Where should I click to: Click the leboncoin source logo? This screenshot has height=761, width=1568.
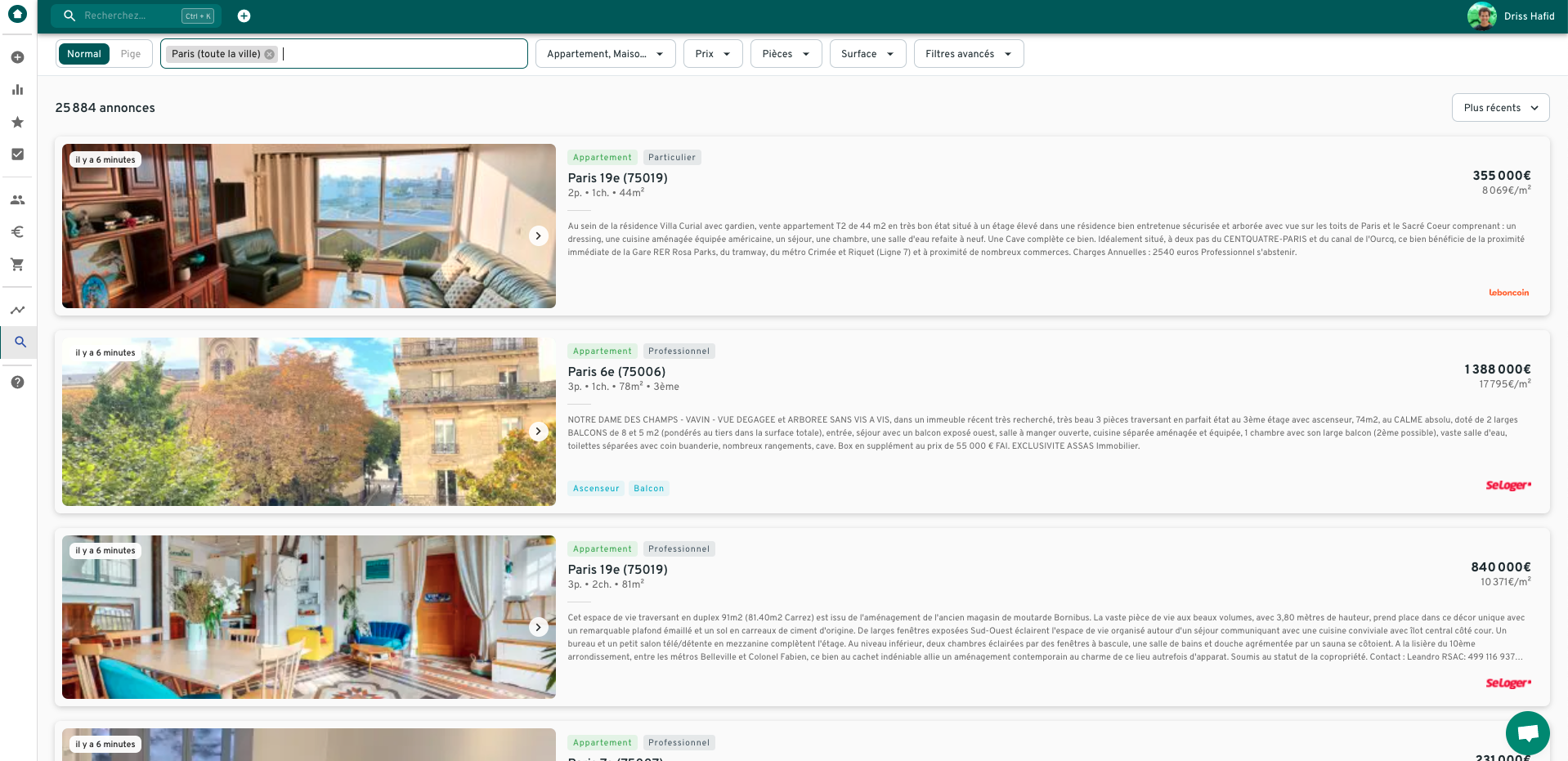[x=1508, y=293]
